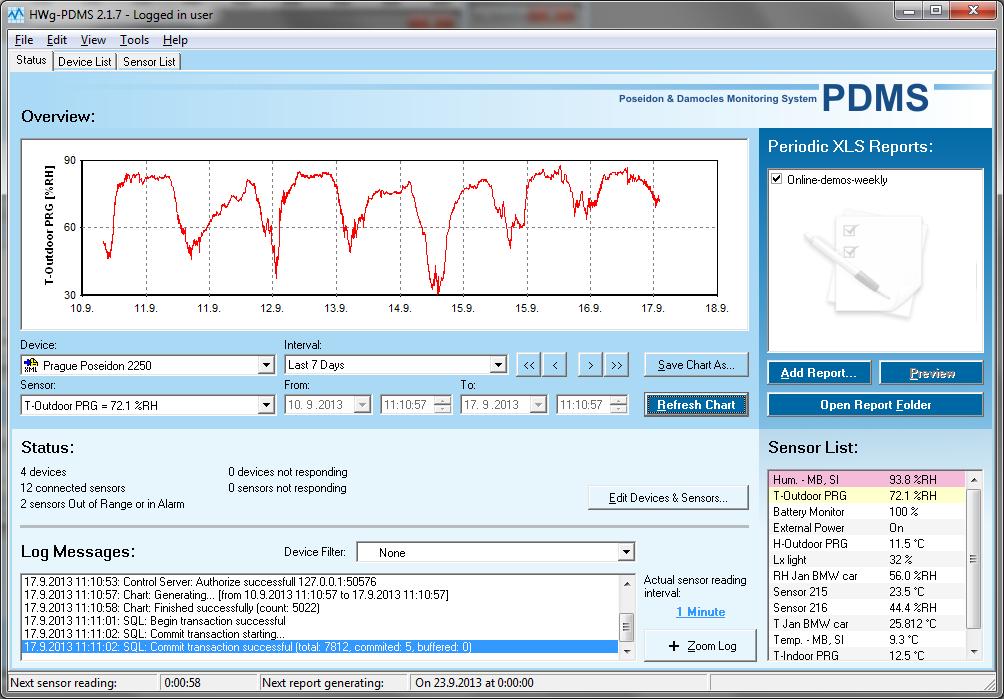The height and width of the screenshot is (699, 1004).
Task: Select 'RH Jan BMW car' sensor row
Action: click(867, 575)
